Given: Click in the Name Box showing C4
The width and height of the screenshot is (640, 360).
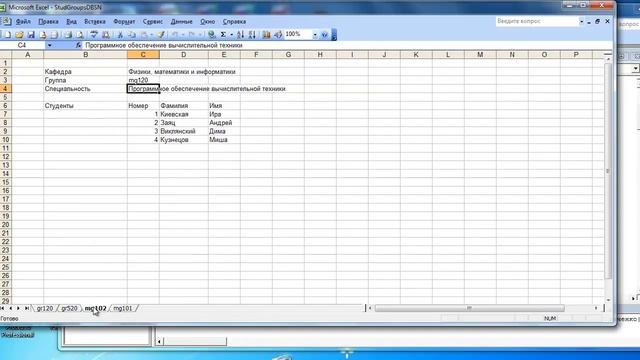Looking at the screenshot, I should point(22,45).
